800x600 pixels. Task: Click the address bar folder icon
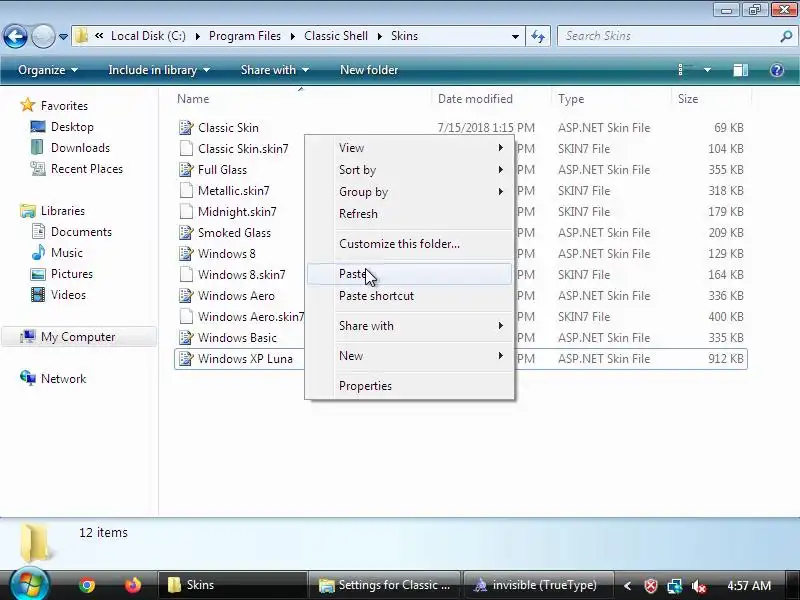pyautogui.click(x=81, y=36)
